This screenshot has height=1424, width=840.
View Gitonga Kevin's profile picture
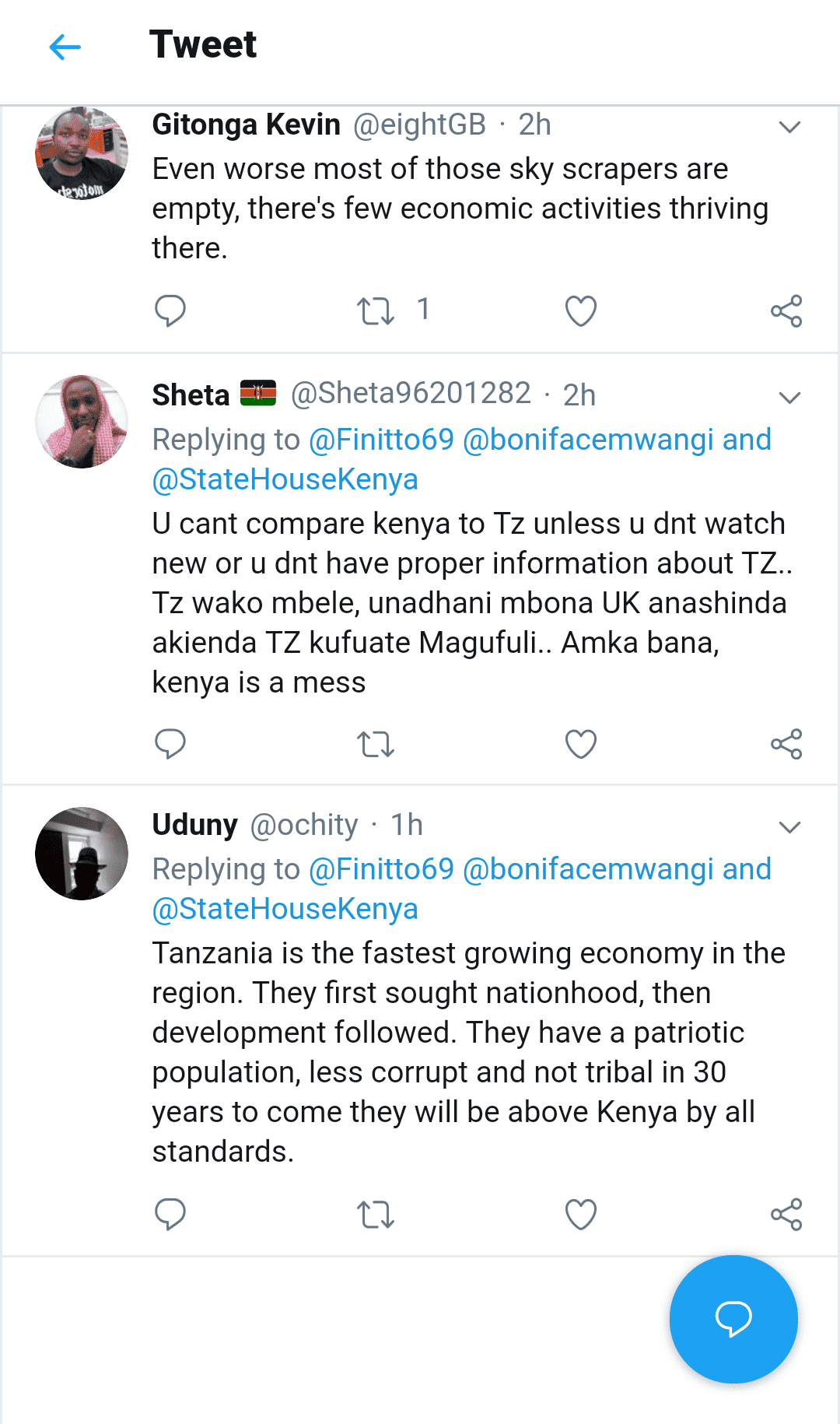[82, 153]
